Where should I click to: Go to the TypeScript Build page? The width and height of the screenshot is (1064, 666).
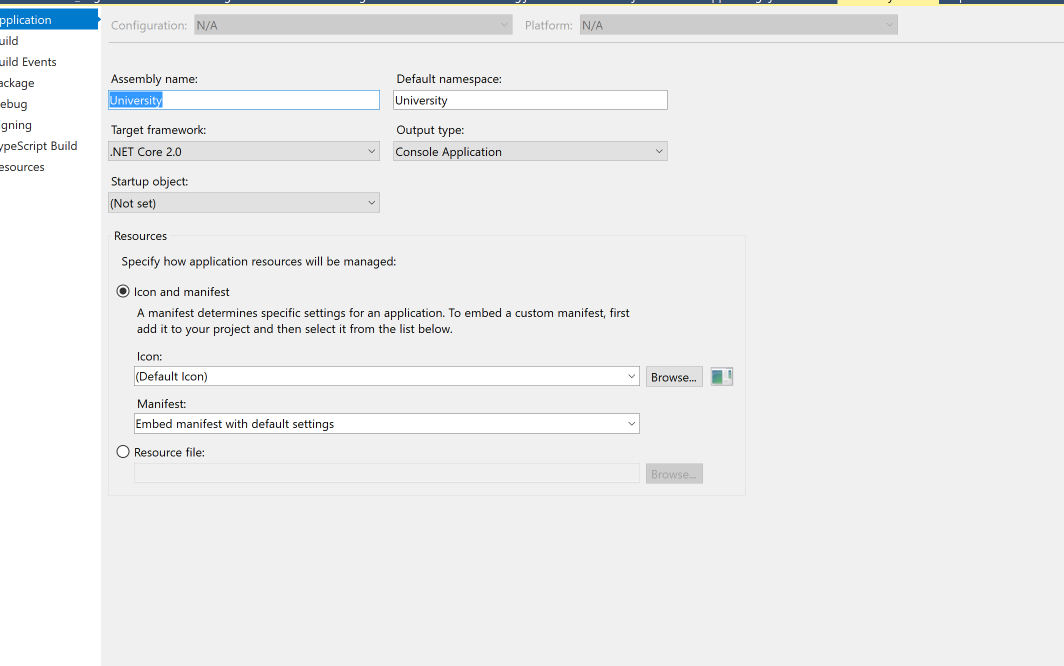[x=38, y=145]
